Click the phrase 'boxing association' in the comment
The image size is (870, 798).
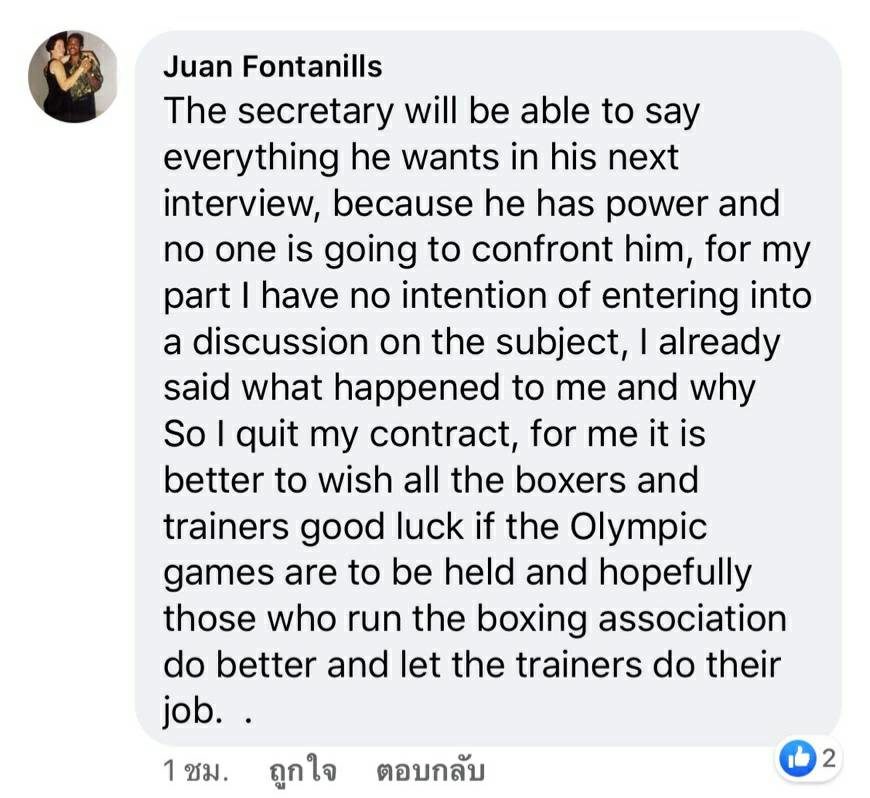631,619
